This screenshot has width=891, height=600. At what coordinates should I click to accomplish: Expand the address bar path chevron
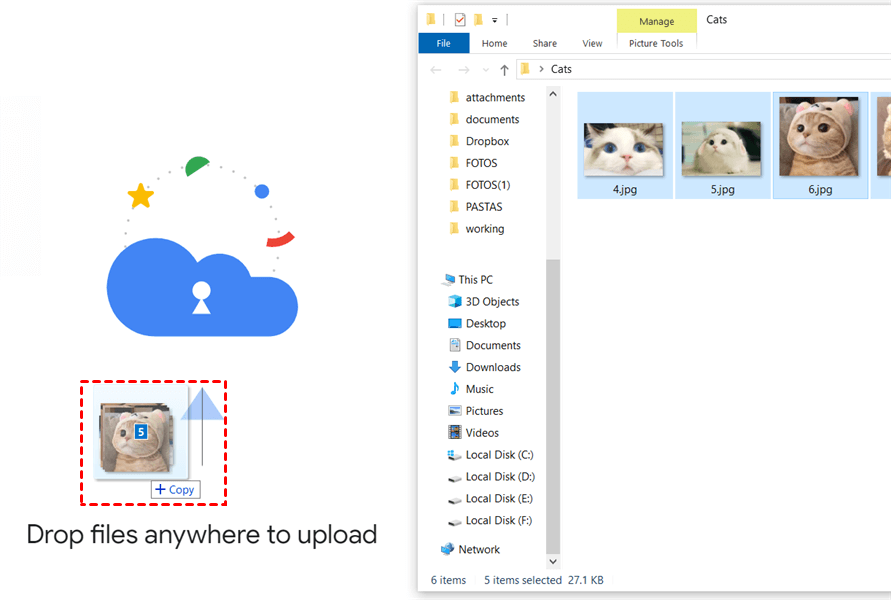click(x=541, y=69)
